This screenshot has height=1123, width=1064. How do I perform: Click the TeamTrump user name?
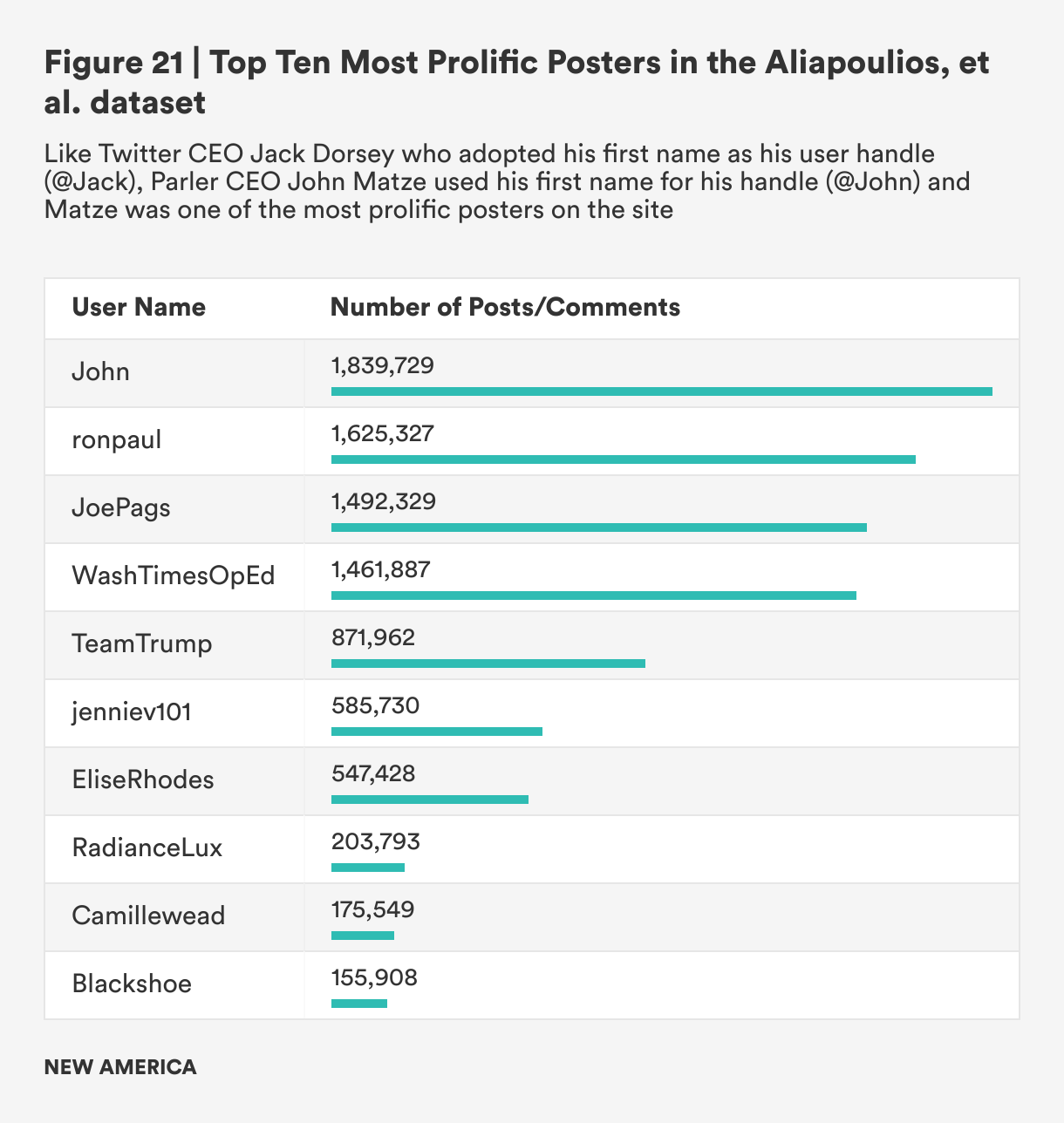[142, 643]
